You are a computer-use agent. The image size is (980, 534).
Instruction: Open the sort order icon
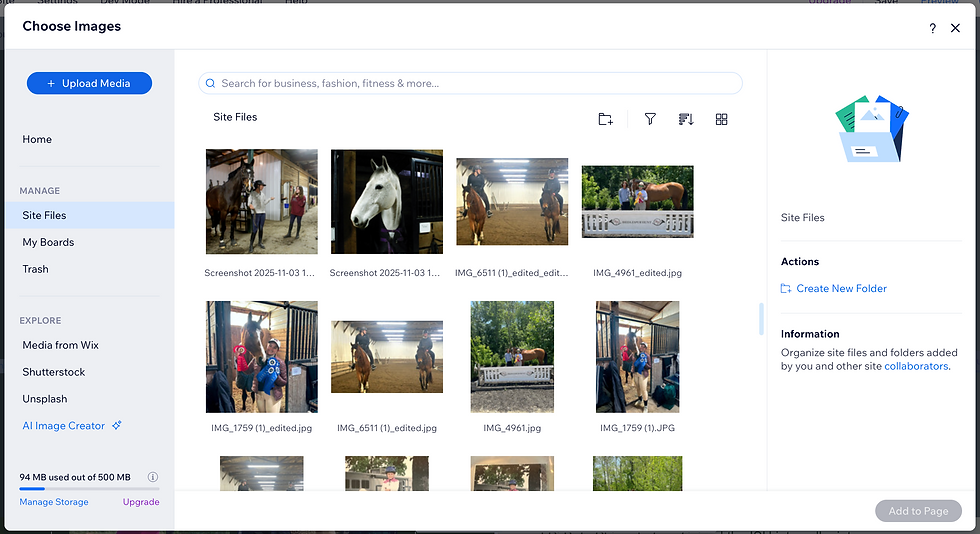coord(686,119)
